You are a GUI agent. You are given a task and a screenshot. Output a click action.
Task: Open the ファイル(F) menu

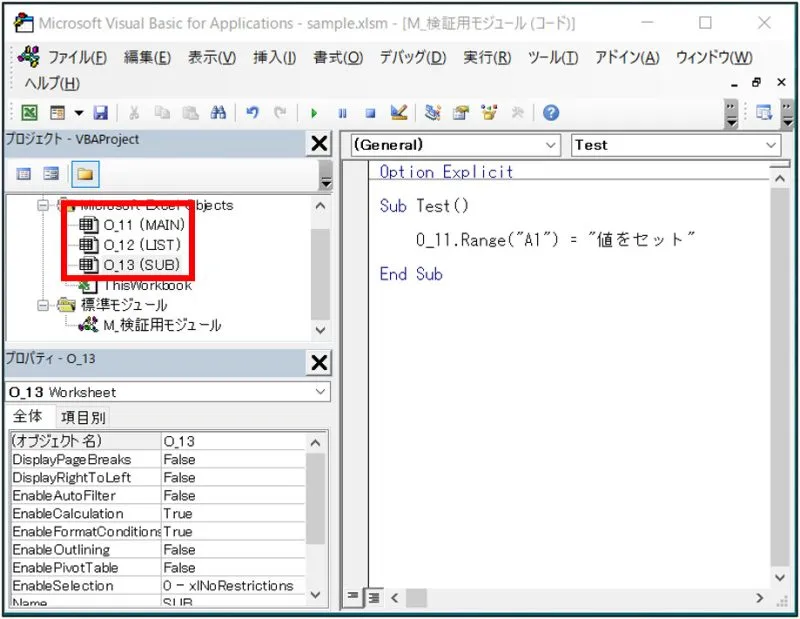pos(77,57)
